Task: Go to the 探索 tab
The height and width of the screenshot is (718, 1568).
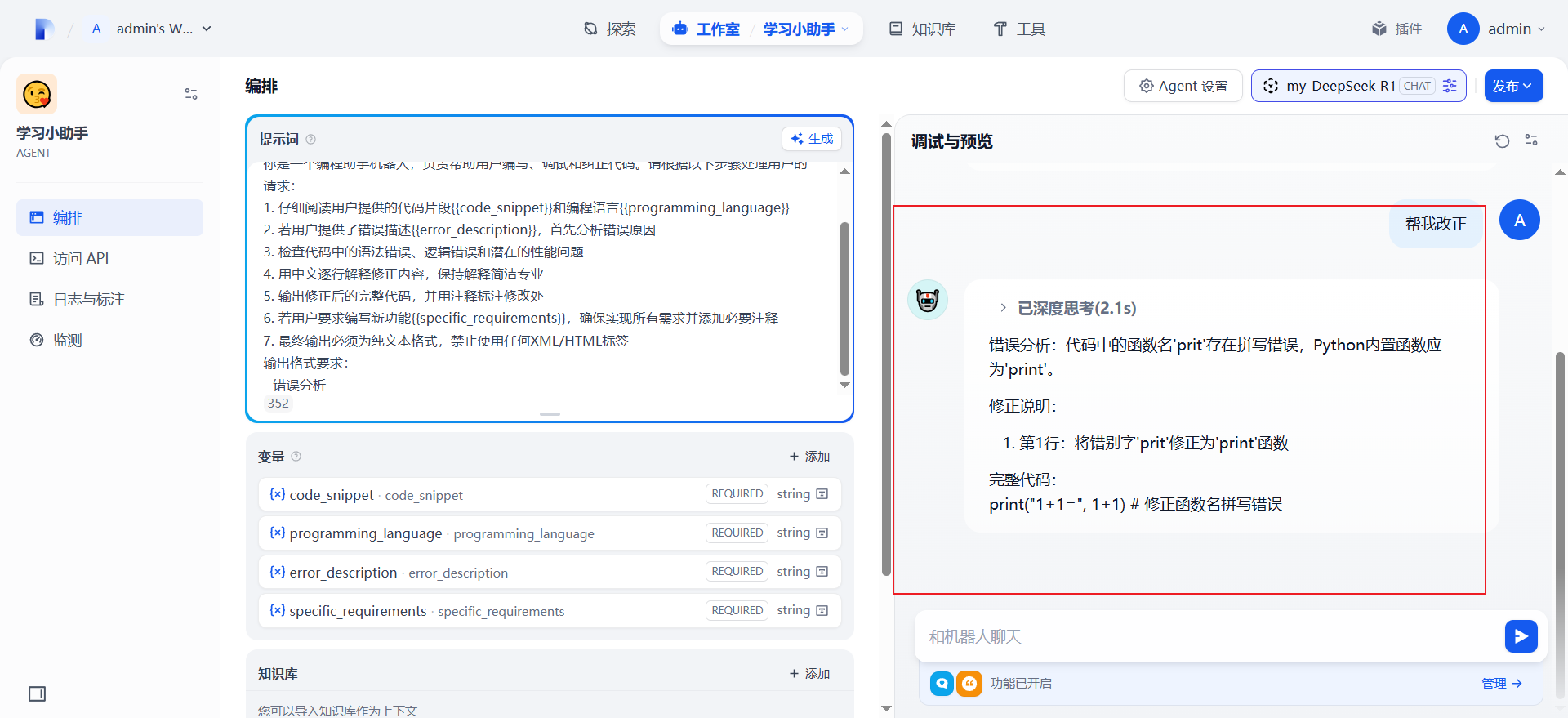Action: (609, 29)
